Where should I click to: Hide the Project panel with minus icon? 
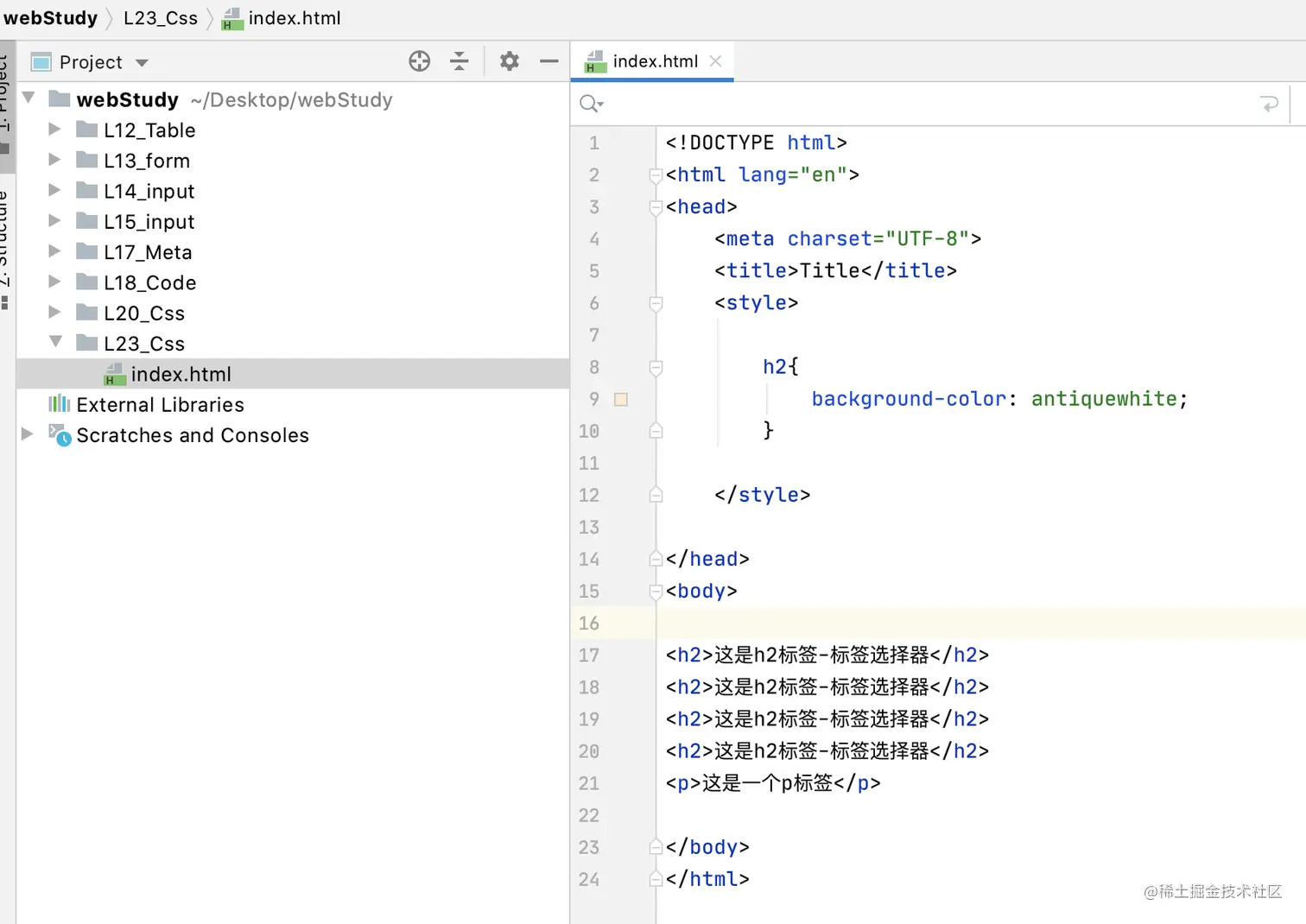[x=548, y=61]
